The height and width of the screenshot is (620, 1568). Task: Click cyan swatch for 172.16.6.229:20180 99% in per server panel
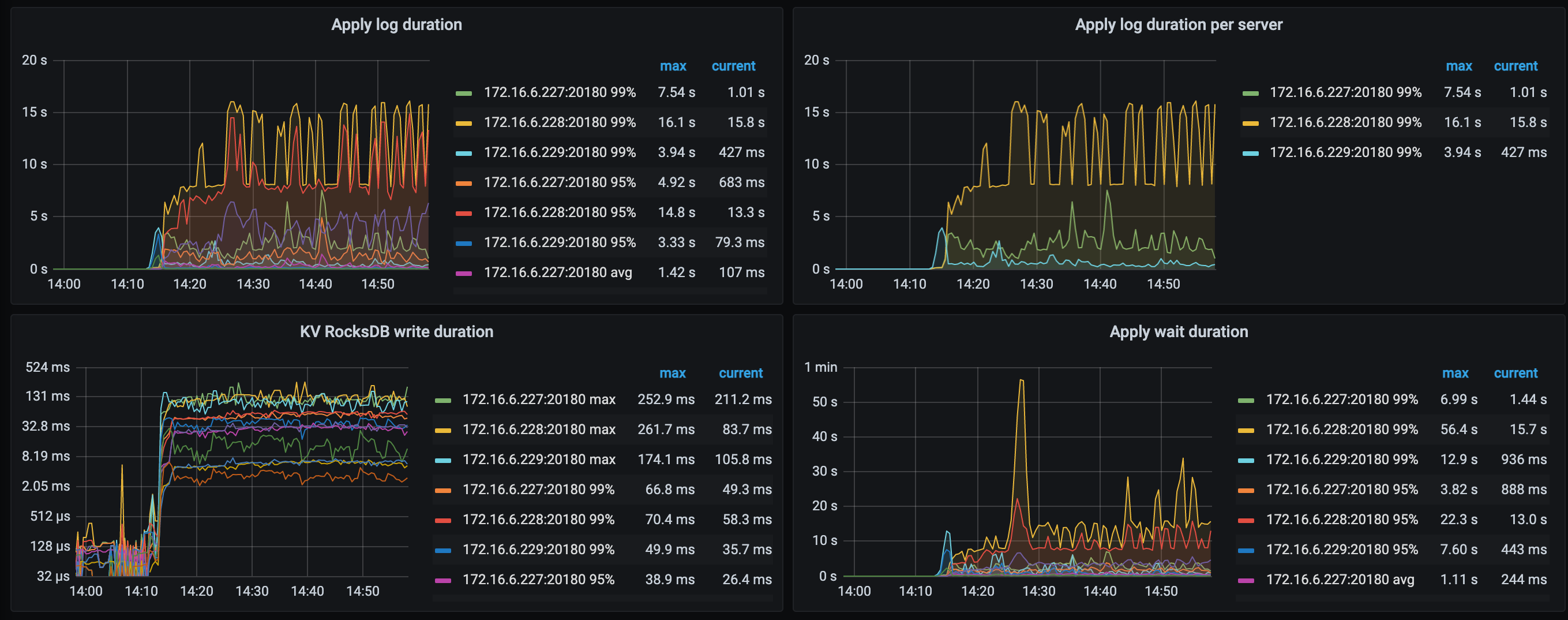pos(1250,153)
